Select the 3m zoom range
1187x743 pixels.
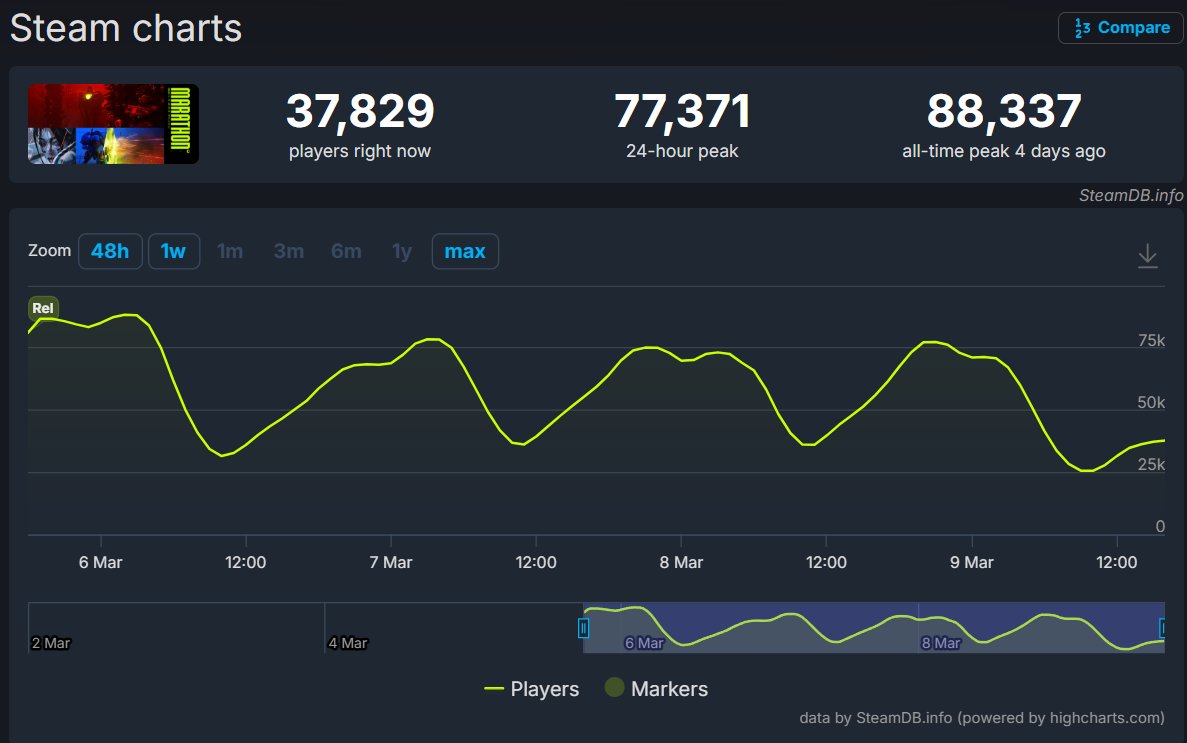pyautogui.click(x=288, y=251)
